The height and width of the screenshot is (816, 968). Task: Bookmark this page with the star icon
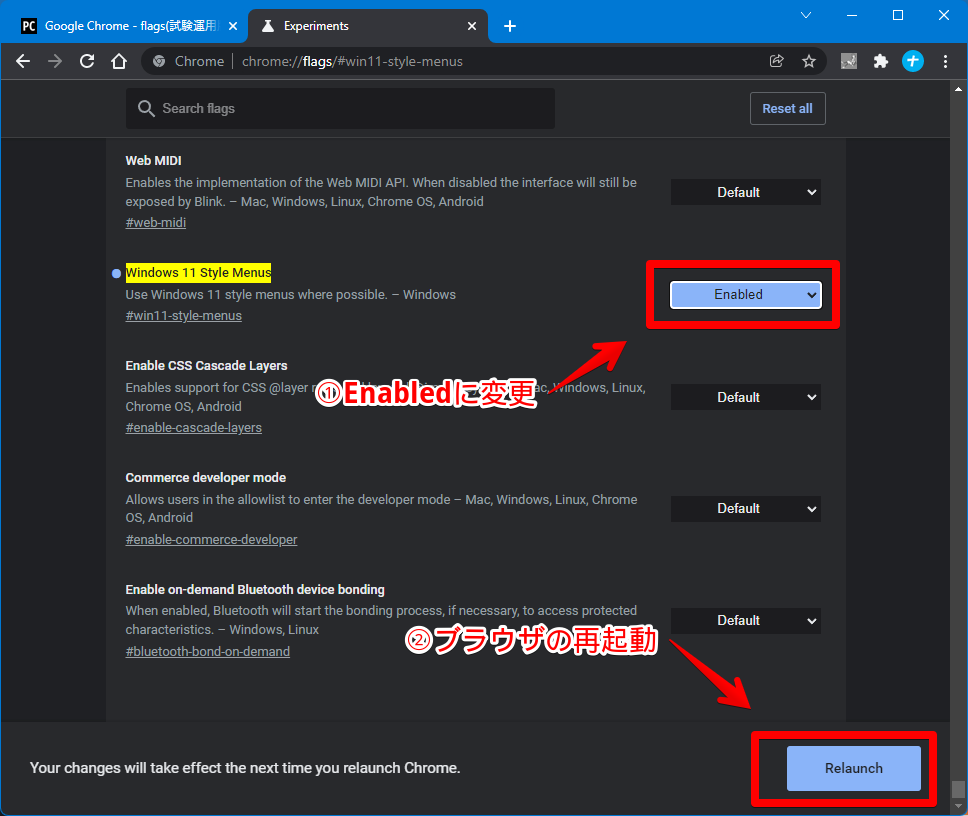coord(809,61)
